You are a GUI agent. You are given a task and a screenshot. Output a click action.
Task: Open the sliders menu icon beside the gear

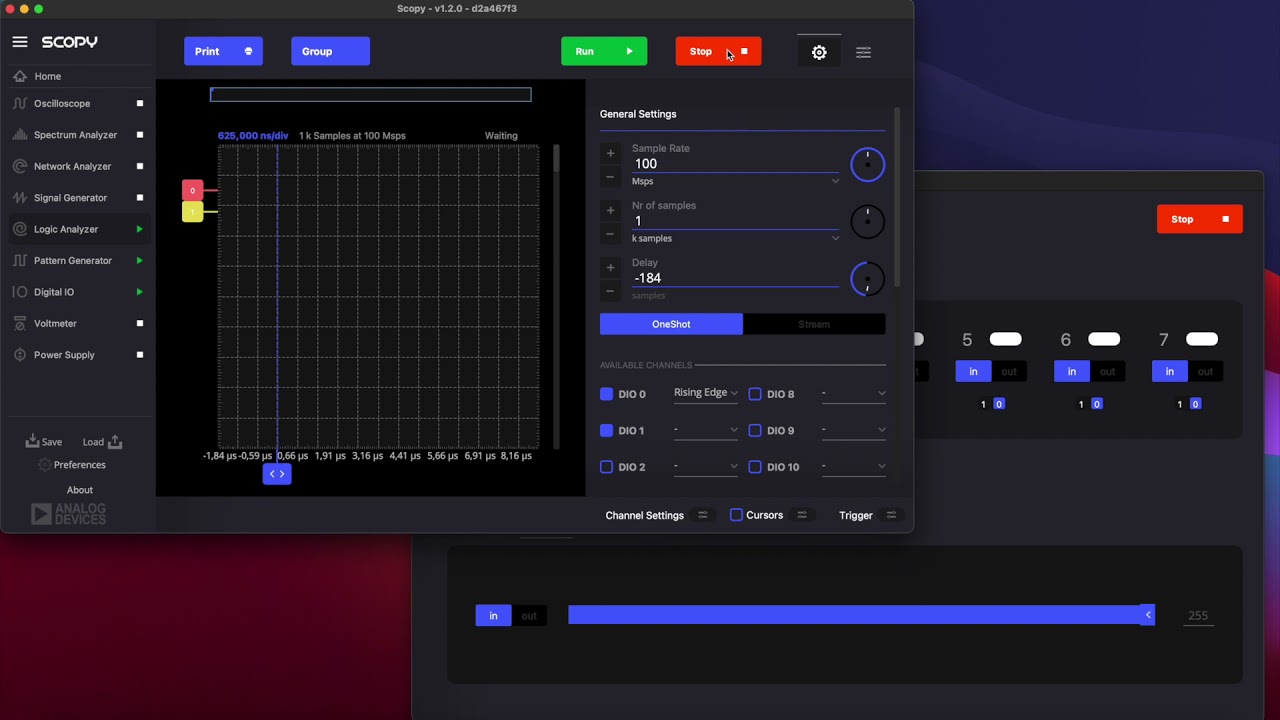(864, 52)
